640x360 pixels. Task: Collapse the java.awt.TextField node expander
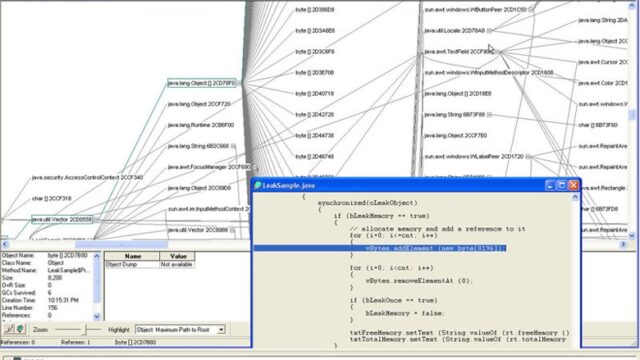497,52
